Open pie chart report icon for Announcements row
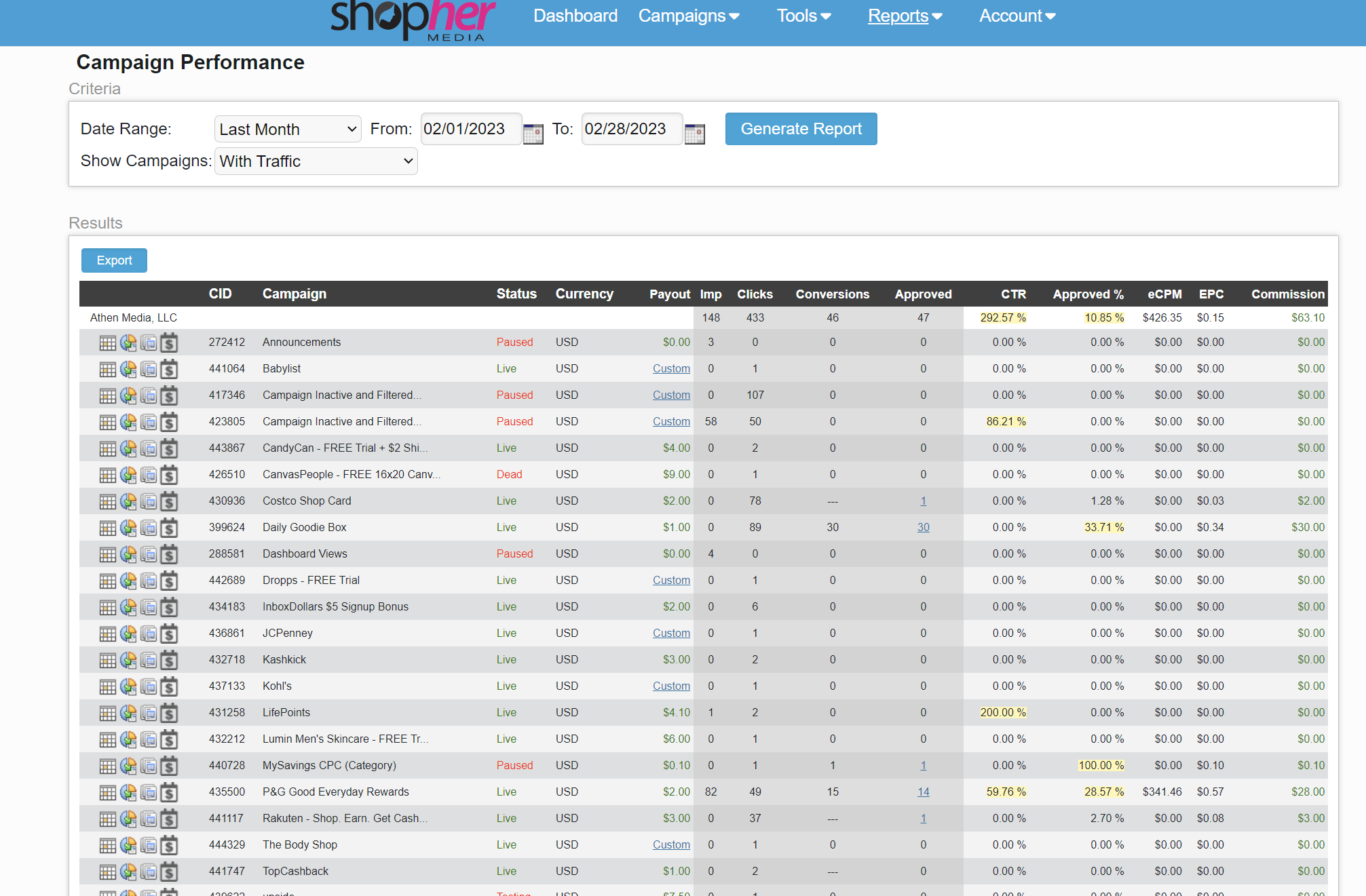 tap(128, 343)
